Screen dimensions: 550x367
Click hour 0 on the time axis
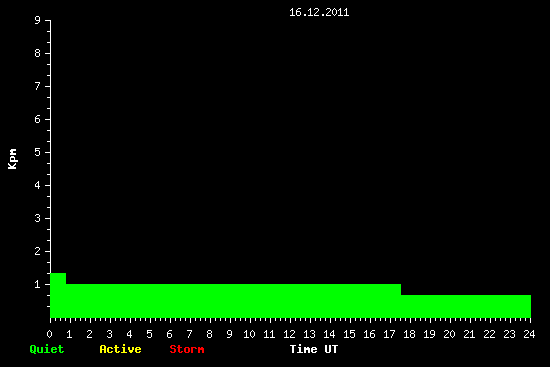49,334
